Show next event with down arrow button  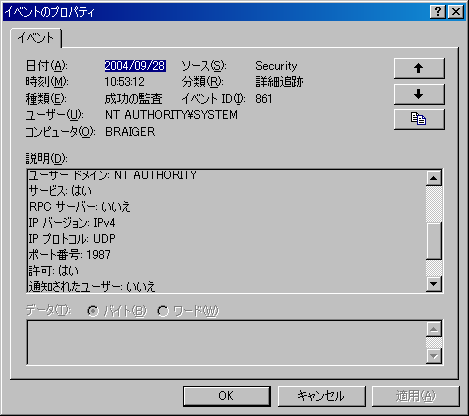(x=419, y=94)
